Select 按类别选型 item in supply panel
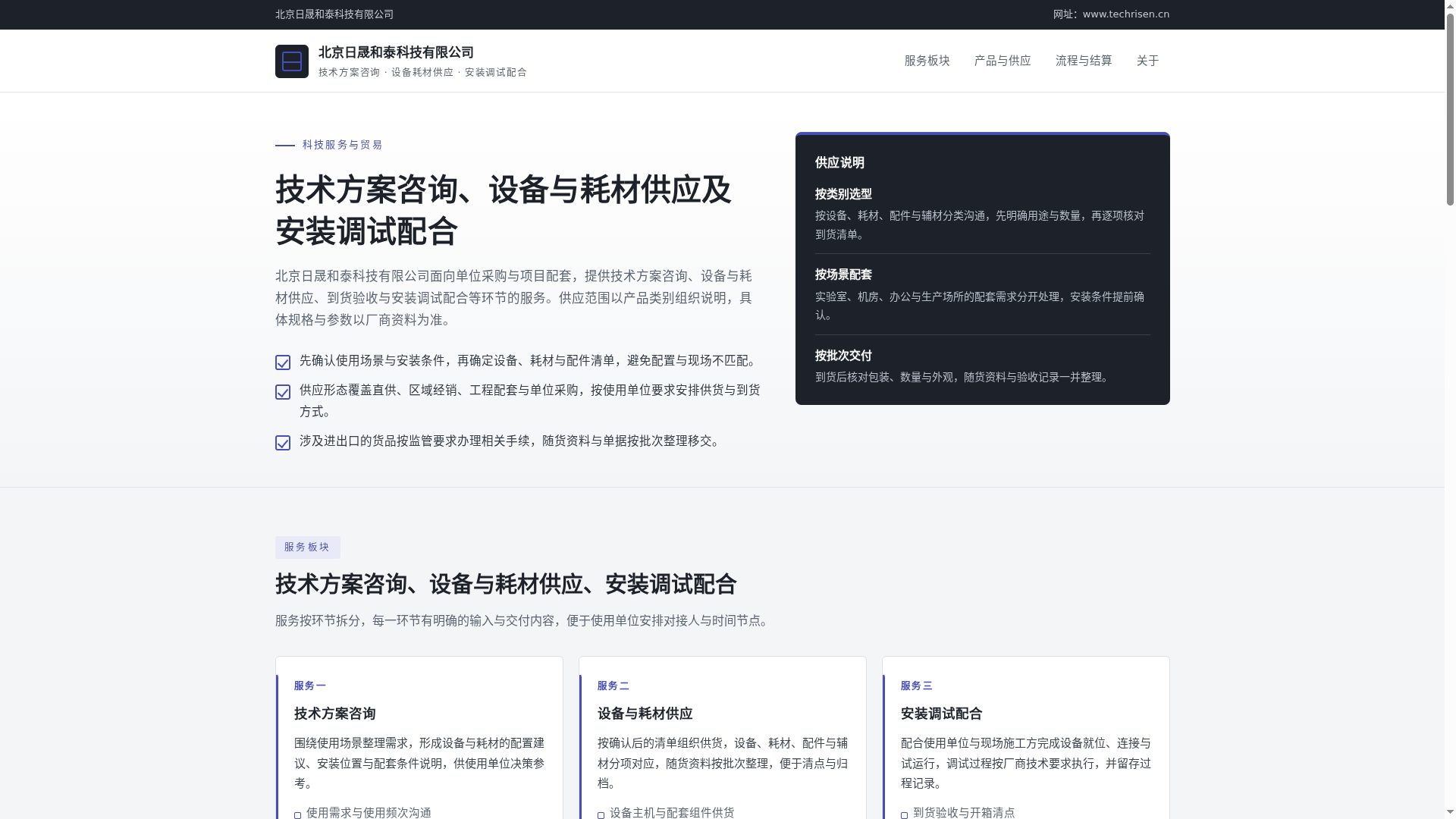The image size is (1456, 819). coord(843,194)
